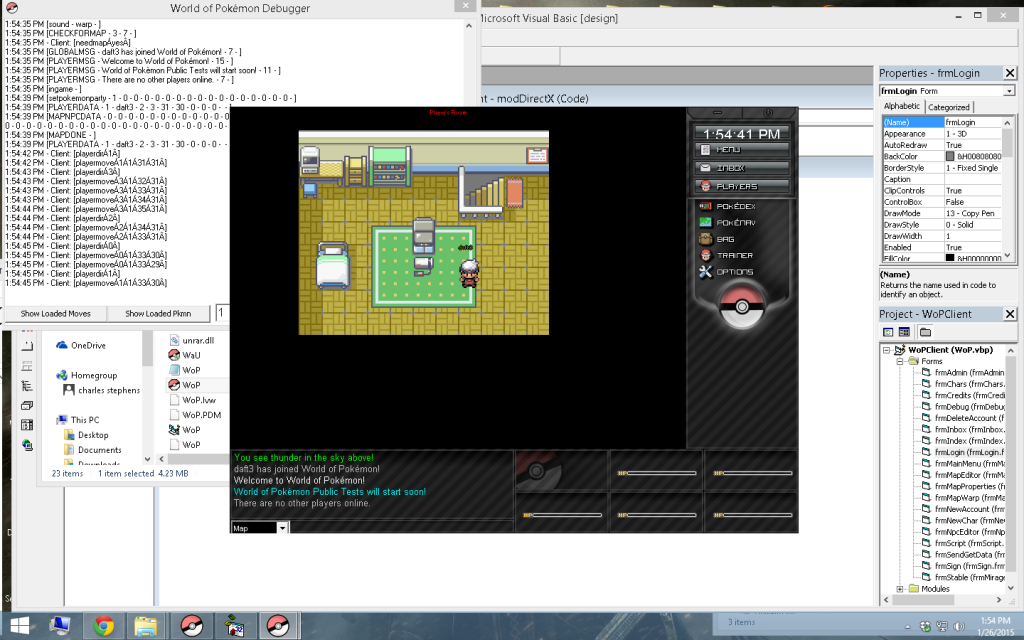Click the View Object icon in Project panel
The height and width of the screenshot is (640, 1024).
coord(904,332)
